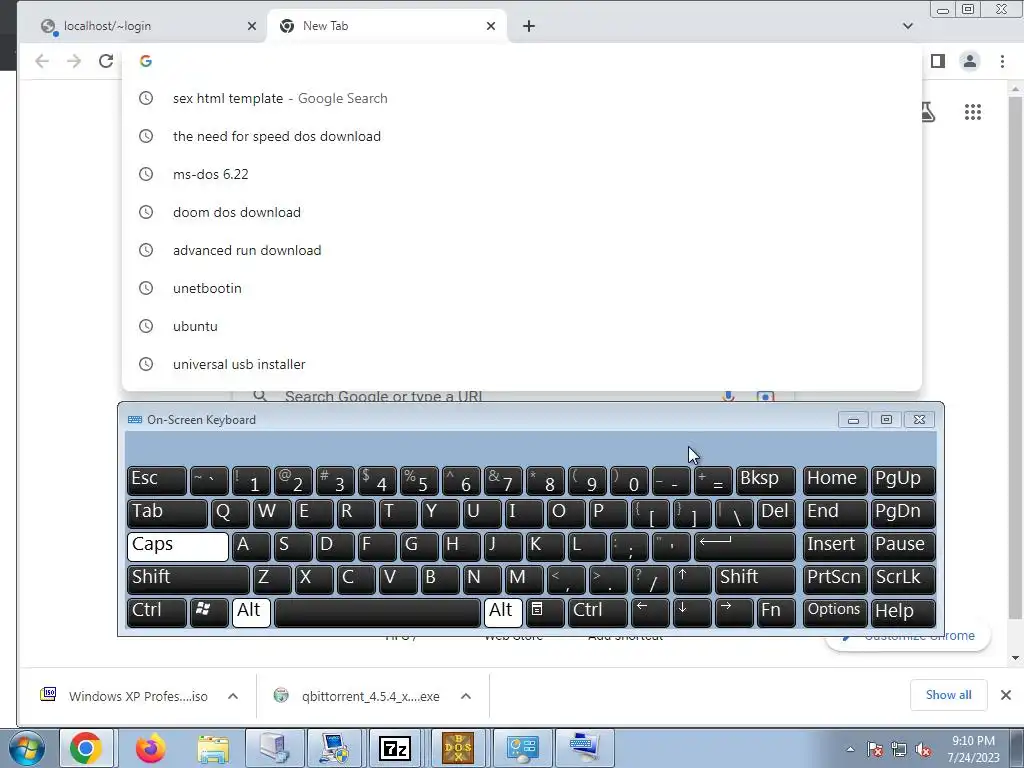Open the Search Labs flask icon
This screenshot has width=1024, height=768.
point(927,112)
